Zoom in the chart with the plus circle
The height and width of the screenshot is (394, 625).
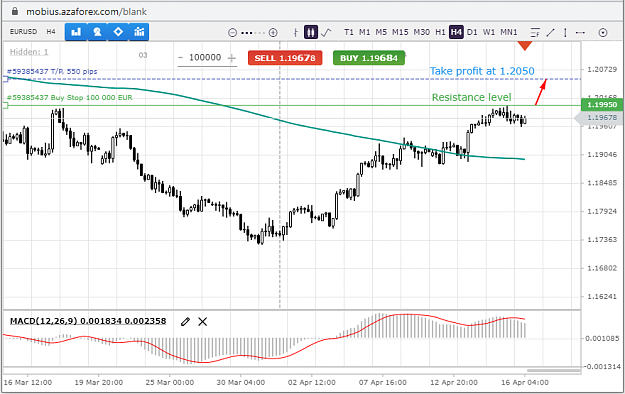273,33
